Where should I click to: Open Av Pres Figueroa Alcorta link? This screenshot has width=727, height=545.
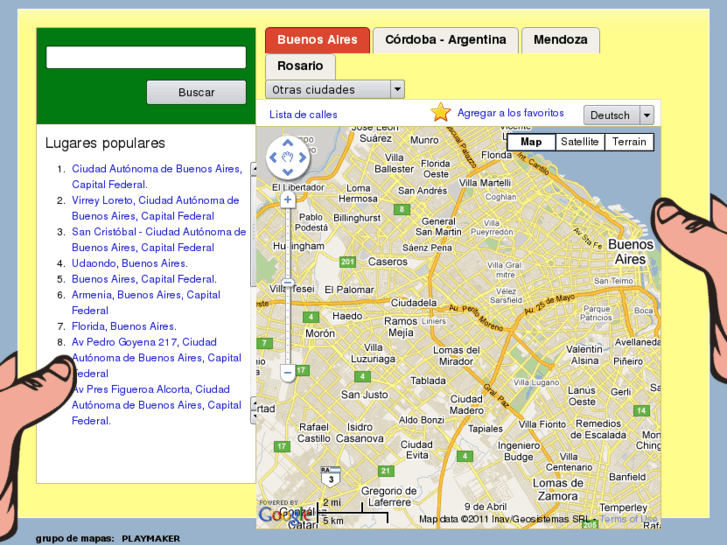point(157,405)
